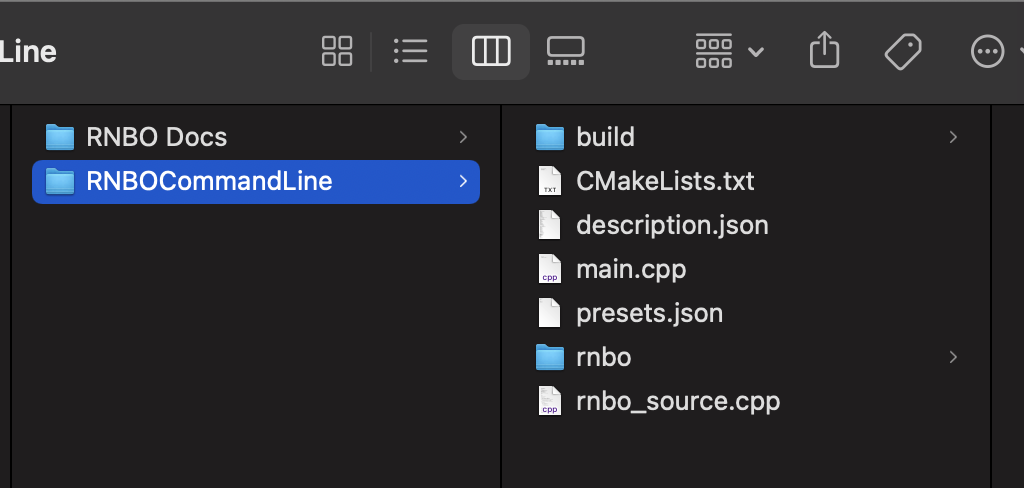
Task: Click the presets.json file icon
Action: click(x=550, y=313)
